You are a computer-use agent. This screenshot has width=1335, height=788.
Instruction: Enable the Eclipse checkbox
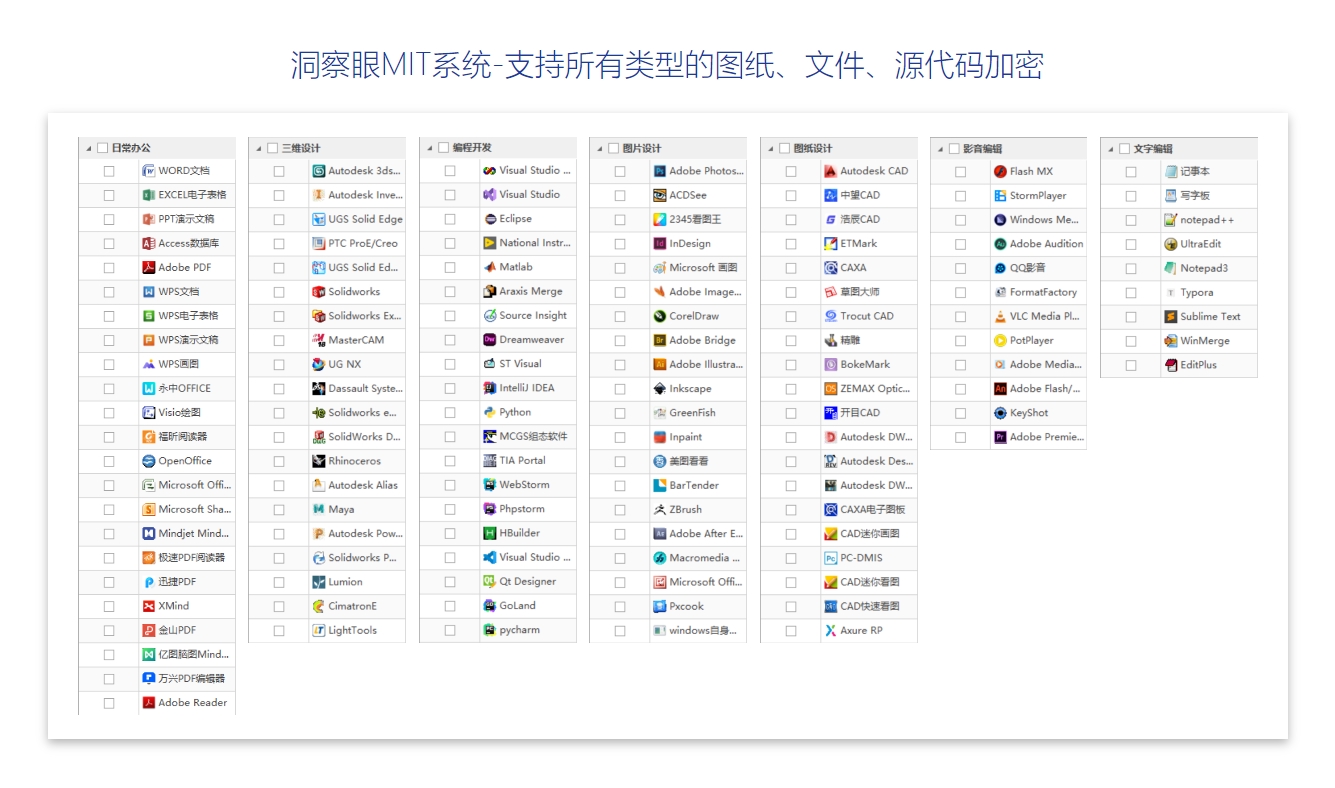pyautogui.click(x=450, y=219)
